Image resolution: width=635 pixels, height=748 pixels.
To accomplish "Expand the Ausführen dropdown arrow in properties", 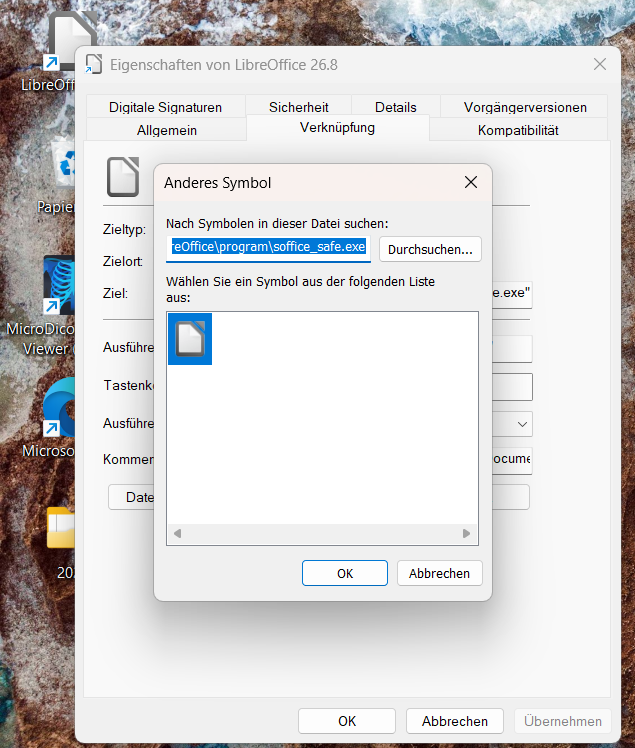I will [x=522, y=424].
